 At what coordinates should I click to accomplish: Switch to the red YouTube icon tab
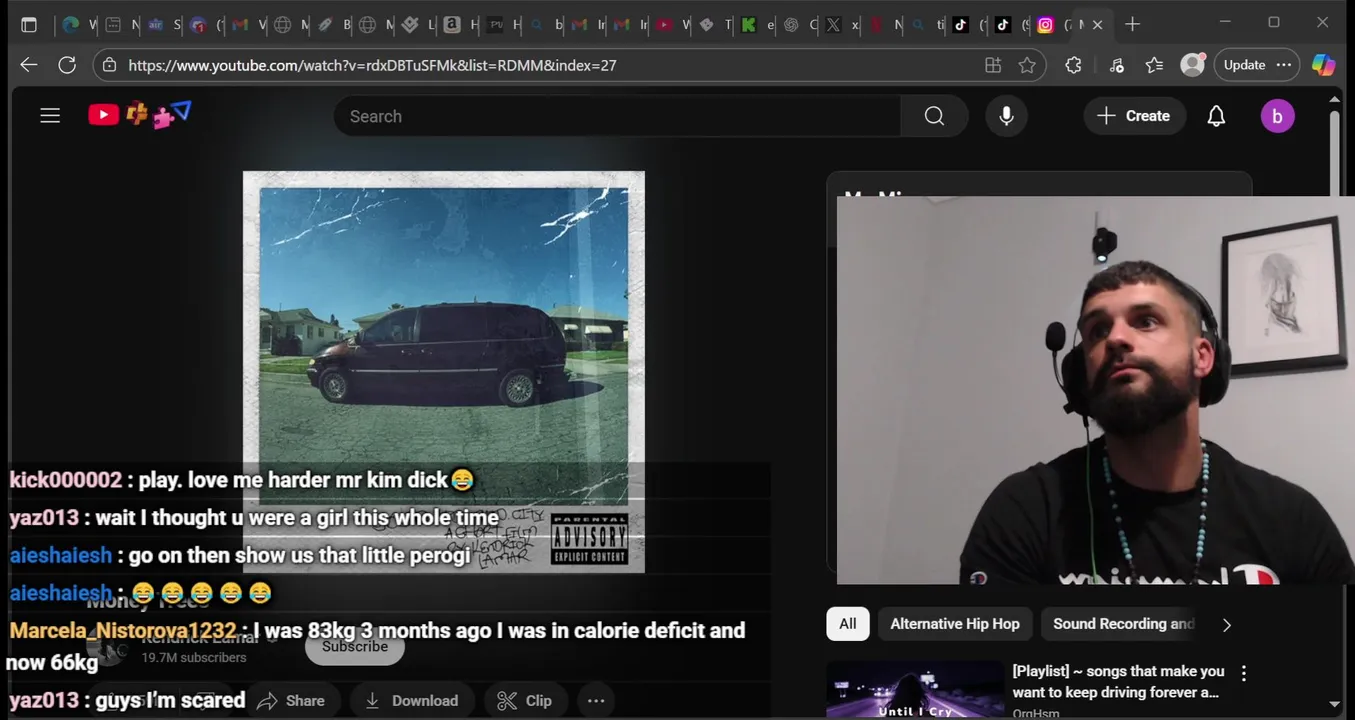point(664,25)
